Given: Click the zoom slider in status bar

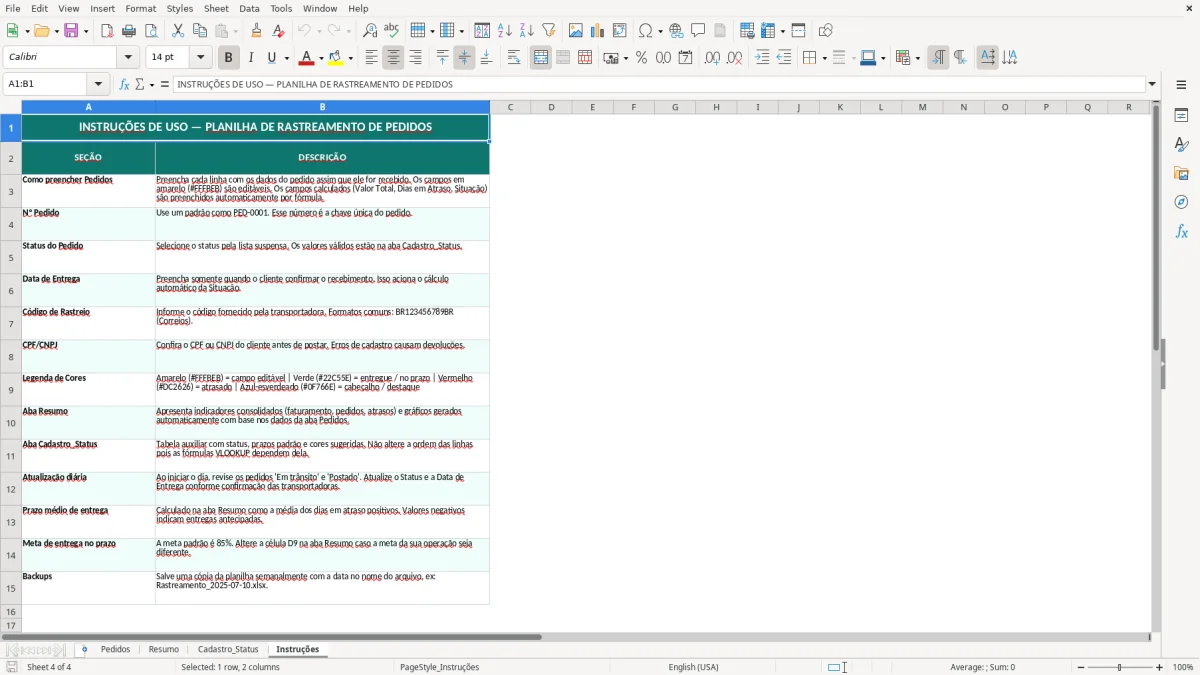Looking at the screenshot, I should [x=1120, y=667].
